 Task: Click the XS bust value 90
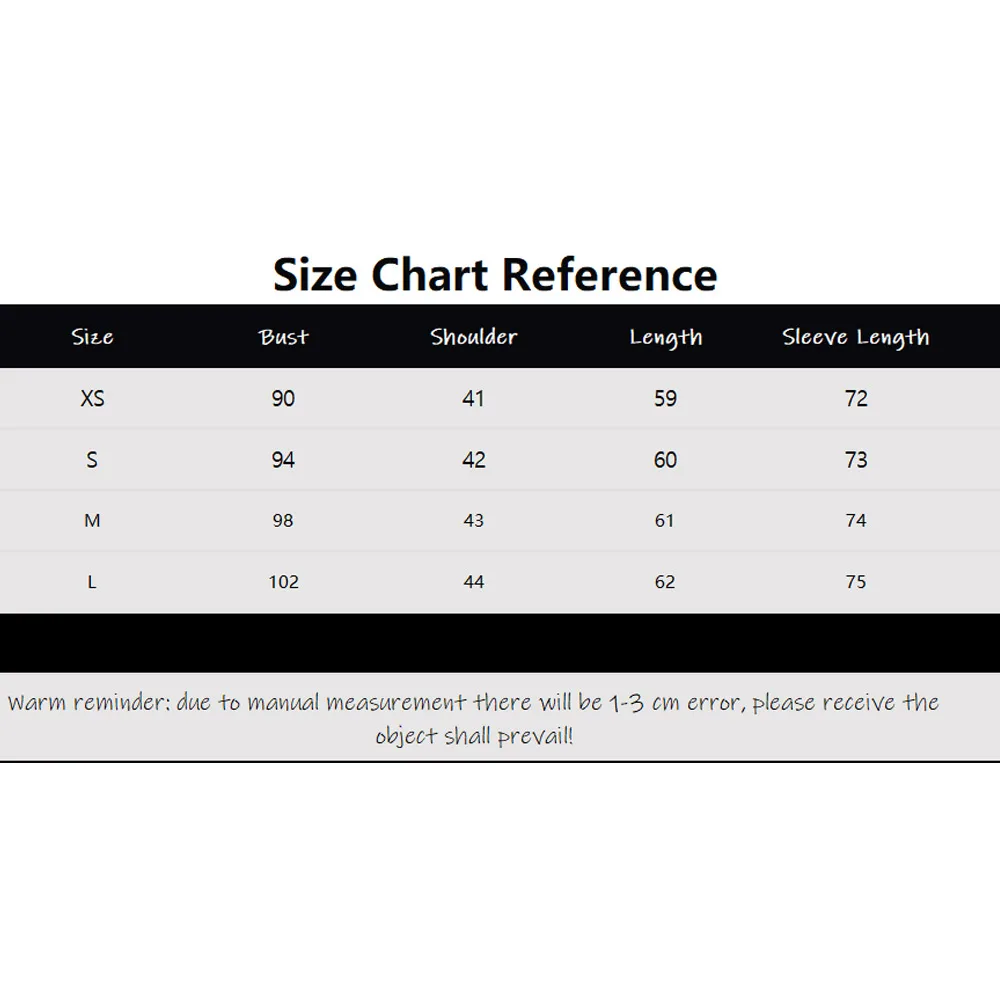pyautogui.click(x=283, y=399)
